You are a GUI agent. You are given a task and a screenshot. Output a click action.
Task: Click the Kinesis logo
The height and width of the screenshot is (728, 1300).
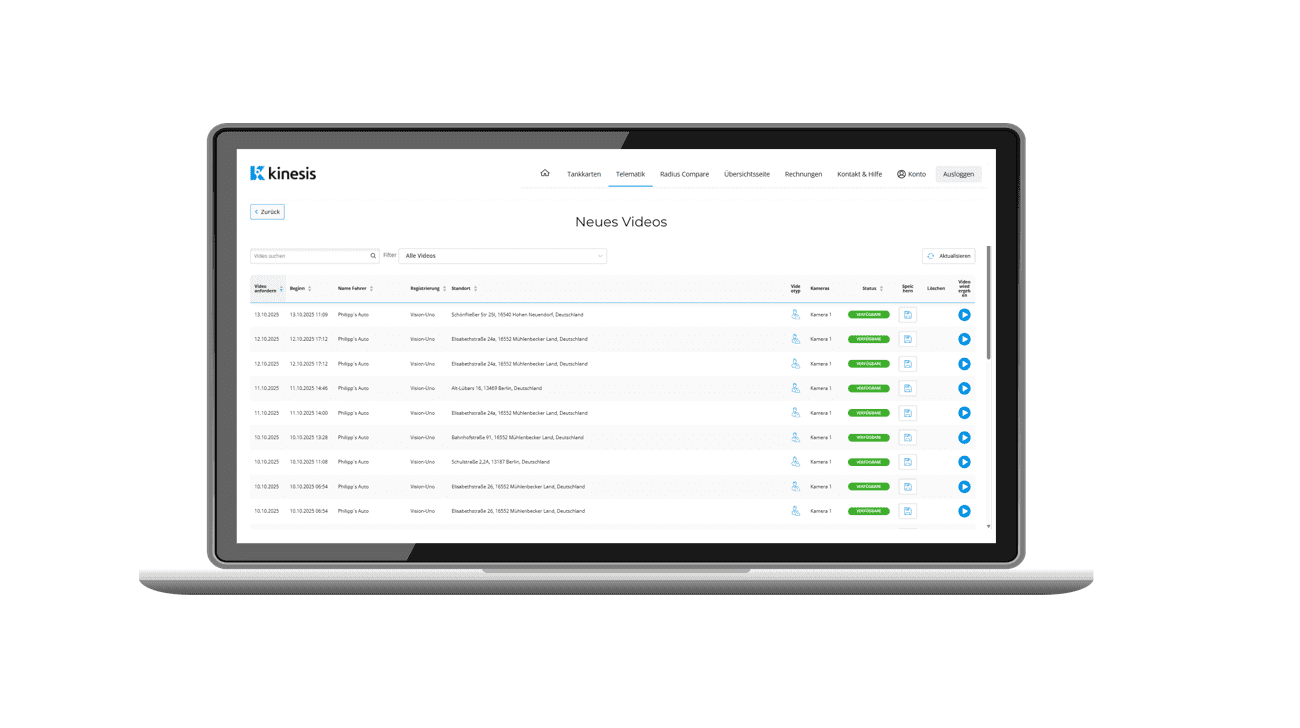tap(283, 173)
